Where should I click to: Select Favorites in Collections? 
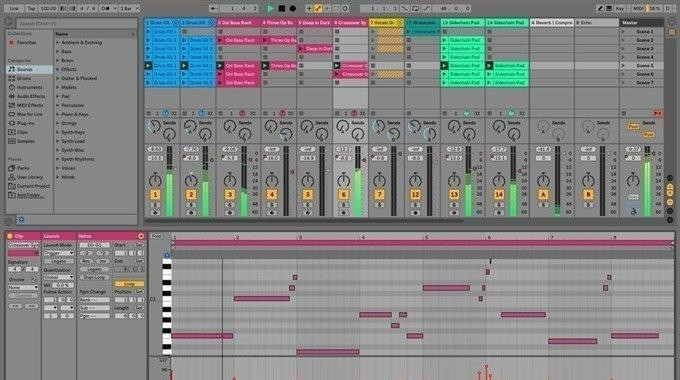point(26,43)
